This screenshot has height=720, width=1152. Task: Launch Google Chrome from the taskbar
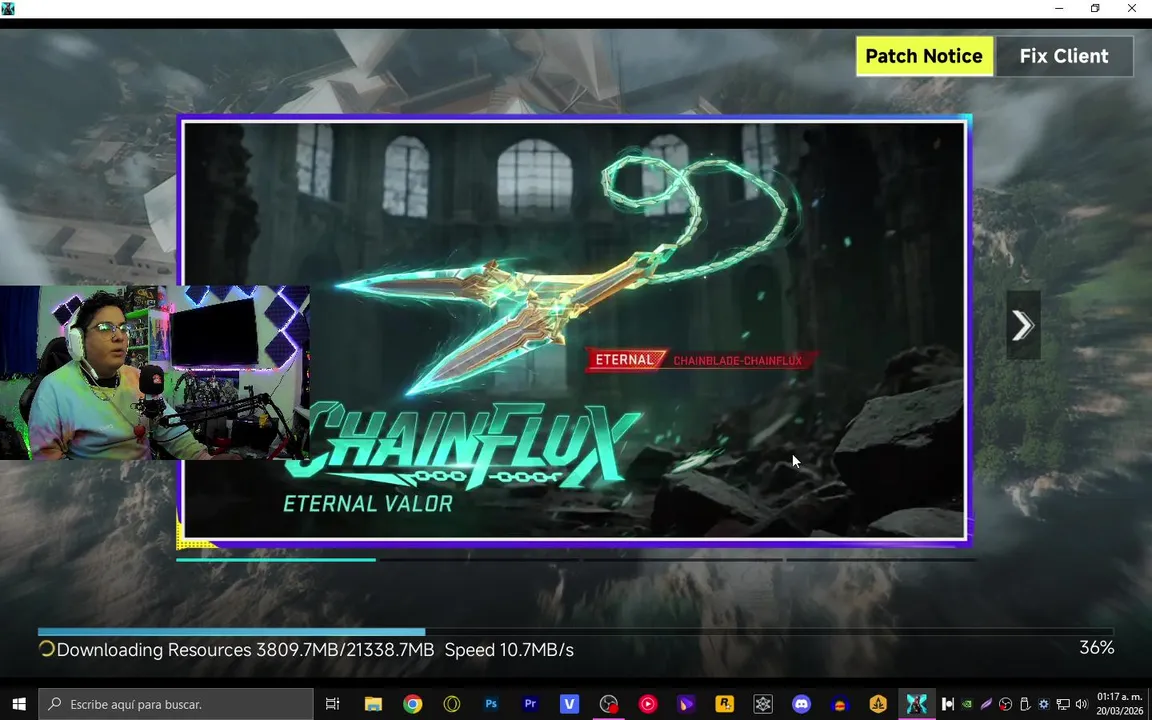click(x=412, y=704)
